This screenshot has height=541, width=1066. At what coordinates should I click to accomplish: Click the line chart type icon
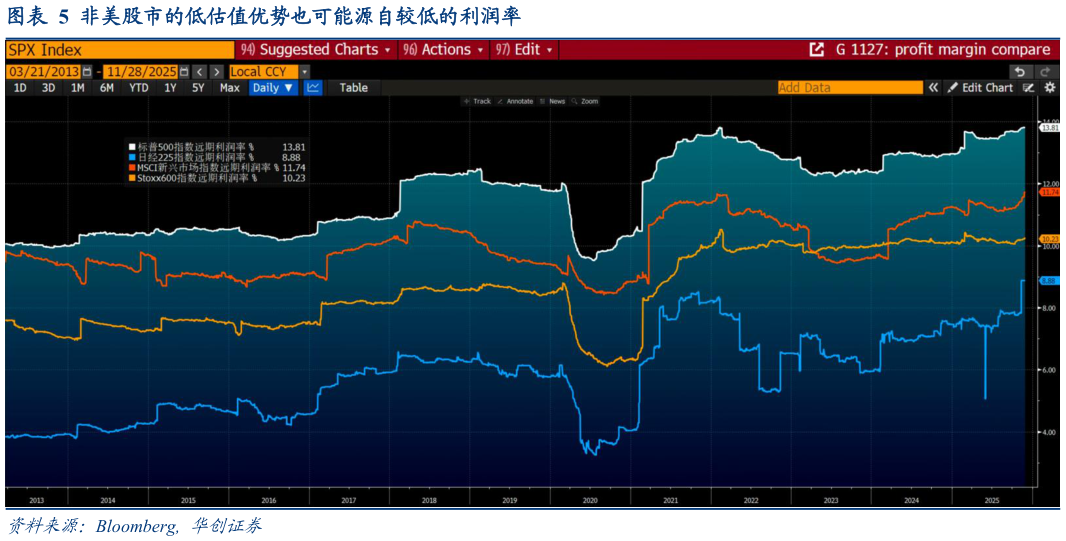tap(313, 88)
